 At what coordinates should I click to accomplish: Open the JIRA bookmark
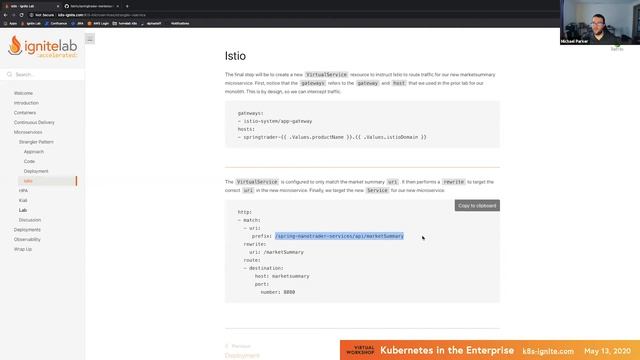[x=78, y=23]
